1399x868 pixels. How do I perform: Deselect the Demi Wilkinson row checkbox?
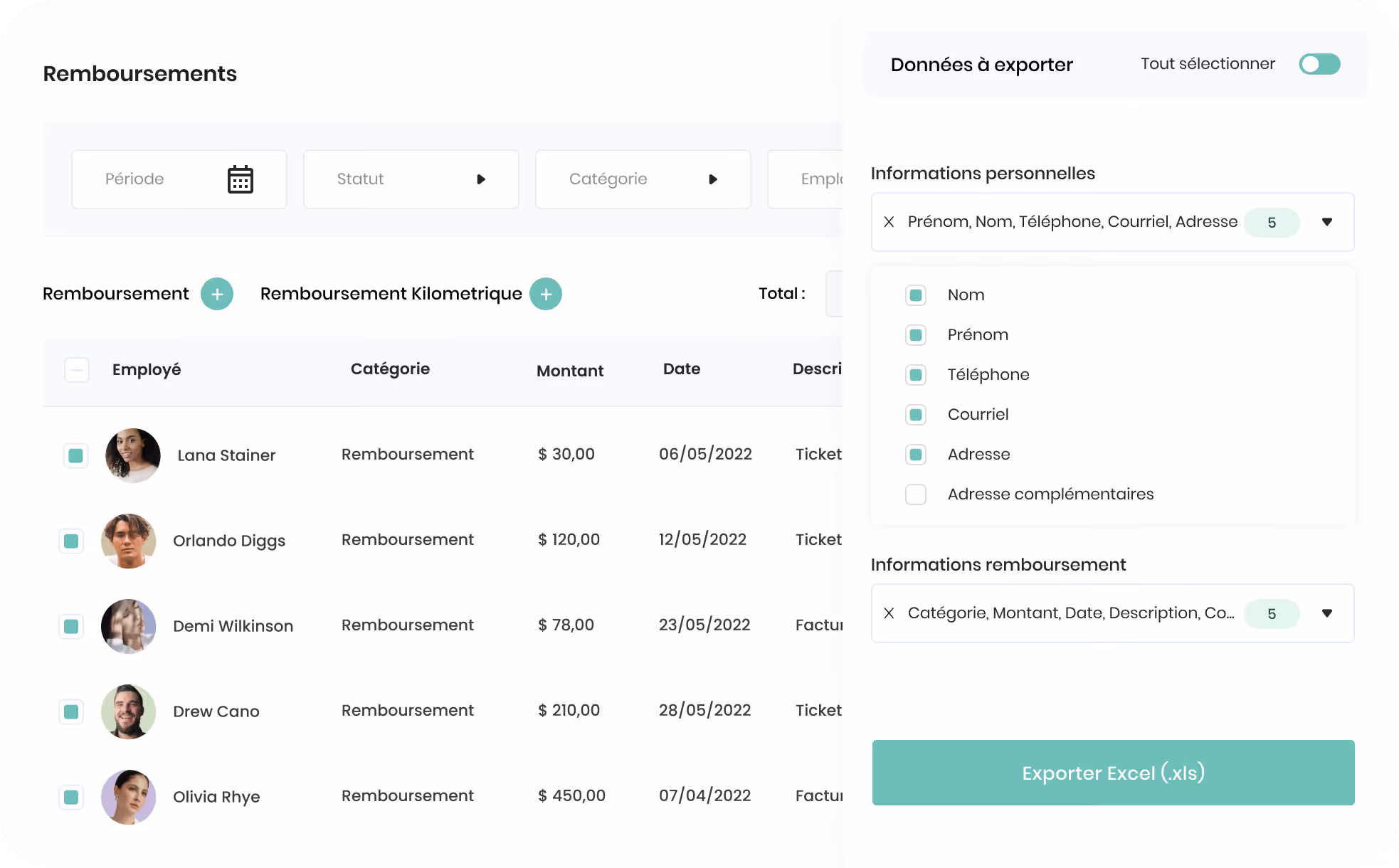click(71, 626)
